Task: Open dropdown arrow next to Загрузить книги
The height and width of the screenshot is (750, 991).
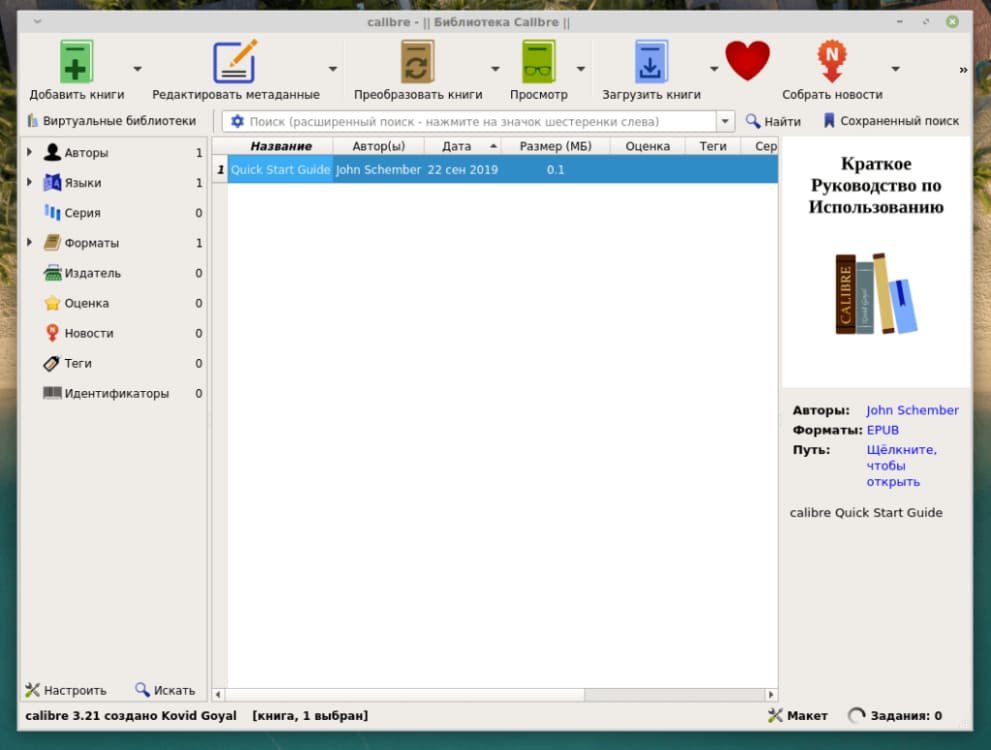Action: tap(714, 68)
